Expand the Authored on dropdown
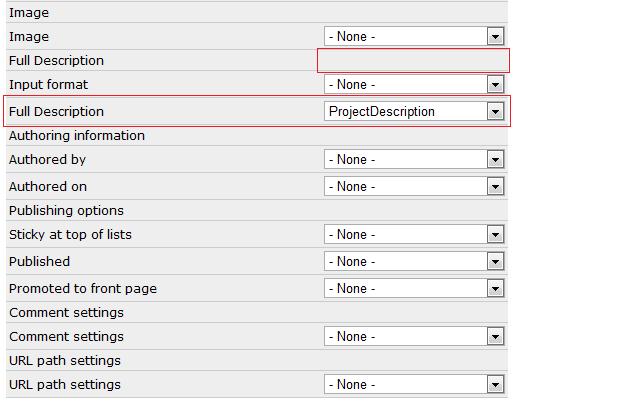625x407 pixels. [413, 187]
